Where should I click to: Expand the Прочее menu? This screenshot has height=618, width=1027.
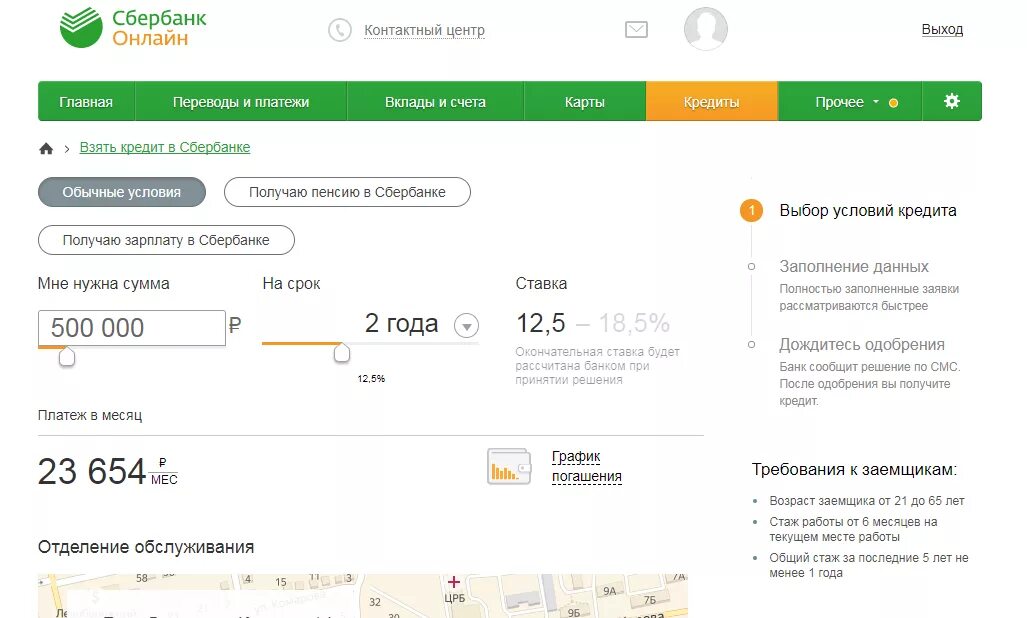850,101
